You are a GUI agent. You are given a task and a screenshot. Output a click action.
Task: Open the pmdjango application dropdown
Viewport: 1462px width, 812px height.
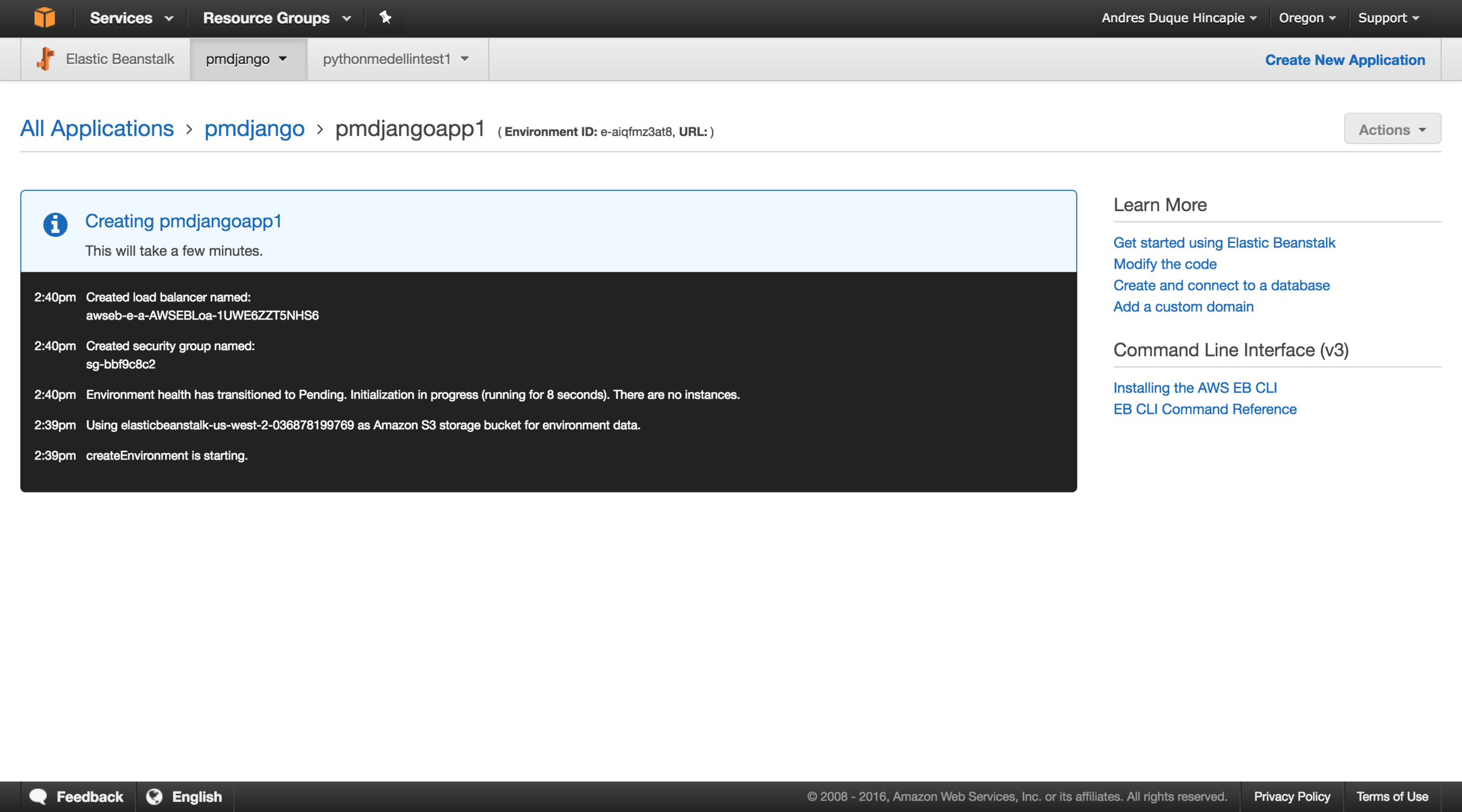point(247,59)
